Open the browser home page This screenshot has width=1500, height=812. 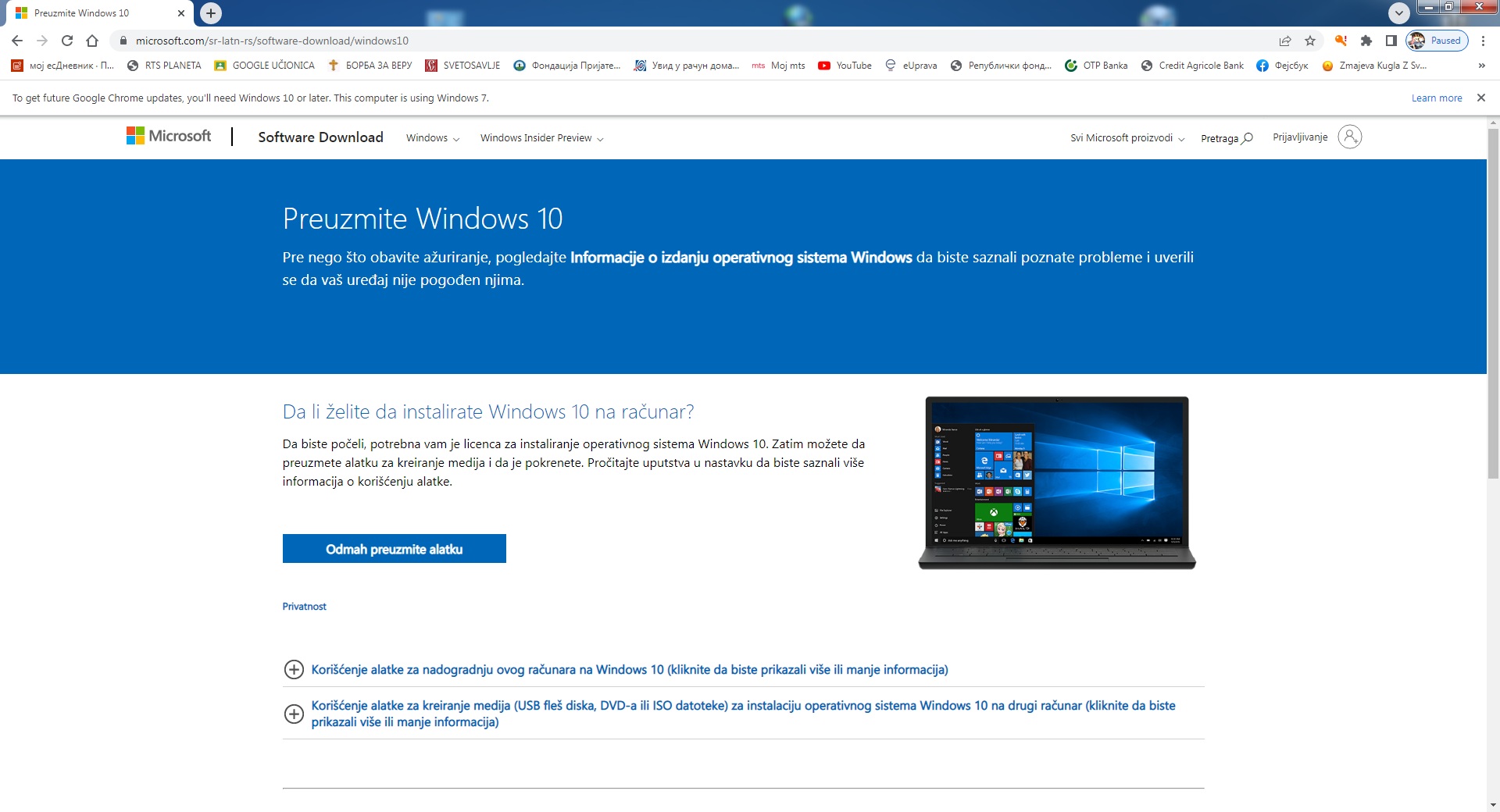coord(92,41)
